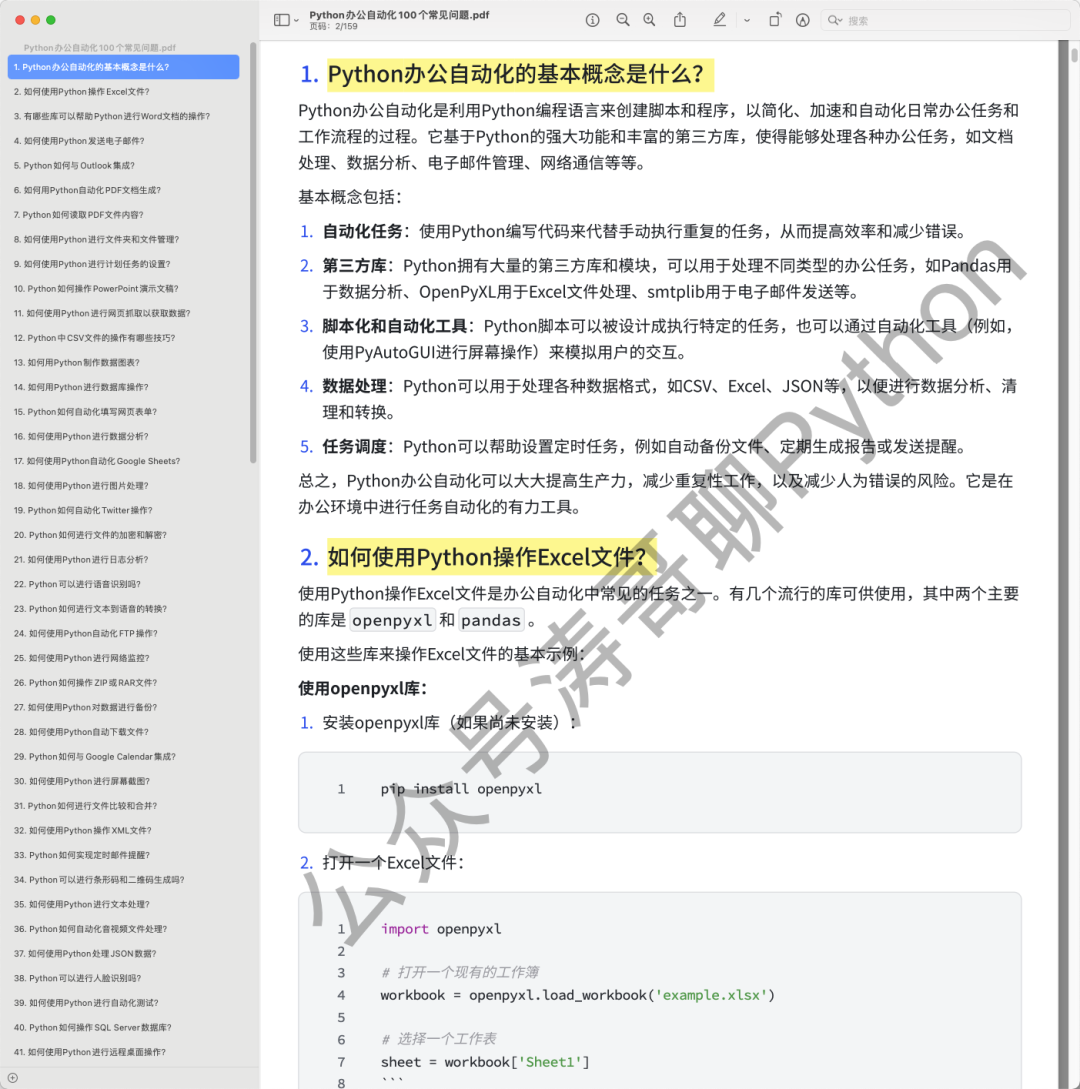
Task: Jump to item 28 自动下载文件
Action: point(124,732)
